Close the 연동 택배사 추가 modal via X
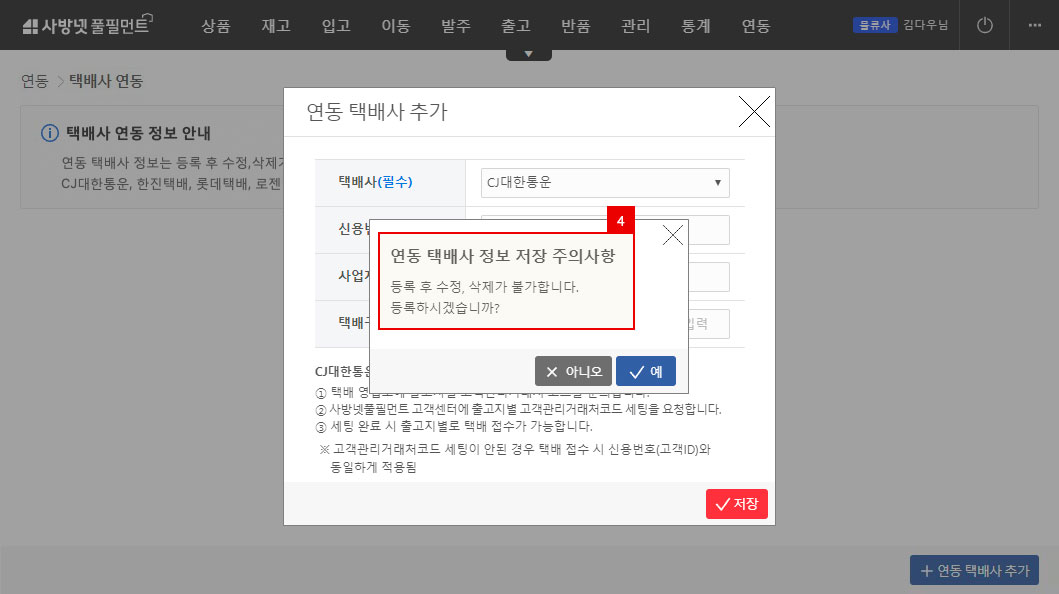Image resolution: width=1059 pixels, height=594 pixels. click(754, 112)
